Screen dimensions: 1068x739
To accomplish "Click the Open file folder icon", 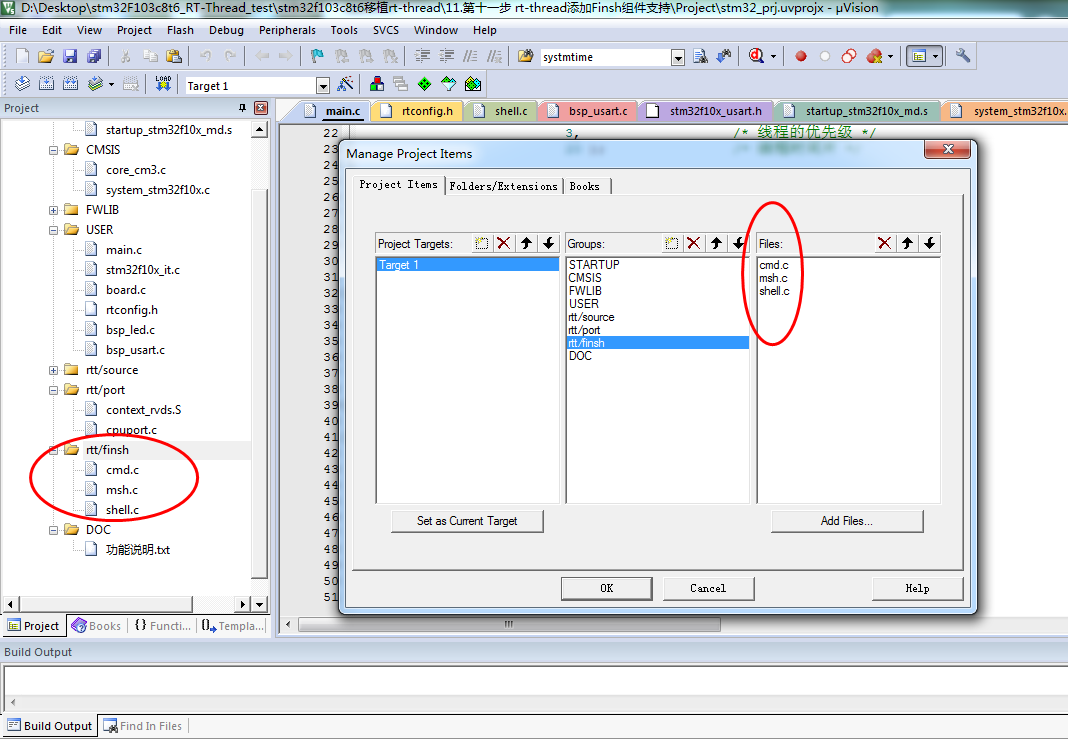I will [46, 56].
